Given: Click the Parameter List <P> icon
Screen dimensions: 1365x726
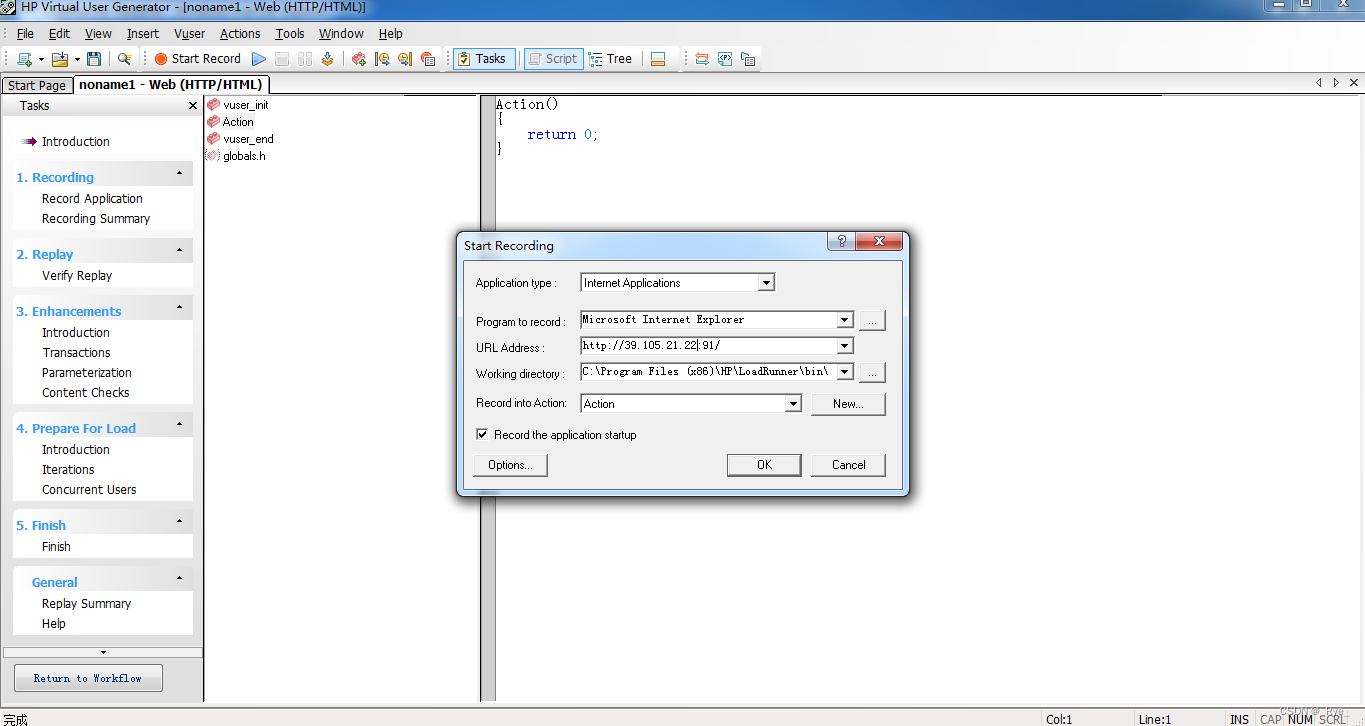Looking at the screenshot, I should (x=725, y=59).
